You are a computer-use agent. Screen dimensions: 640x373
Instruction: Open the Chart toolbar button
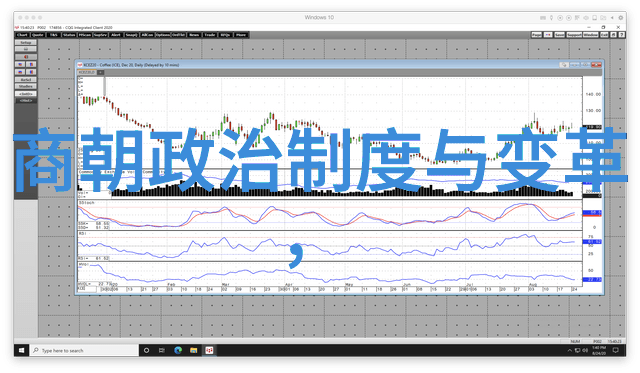[22, 35]
